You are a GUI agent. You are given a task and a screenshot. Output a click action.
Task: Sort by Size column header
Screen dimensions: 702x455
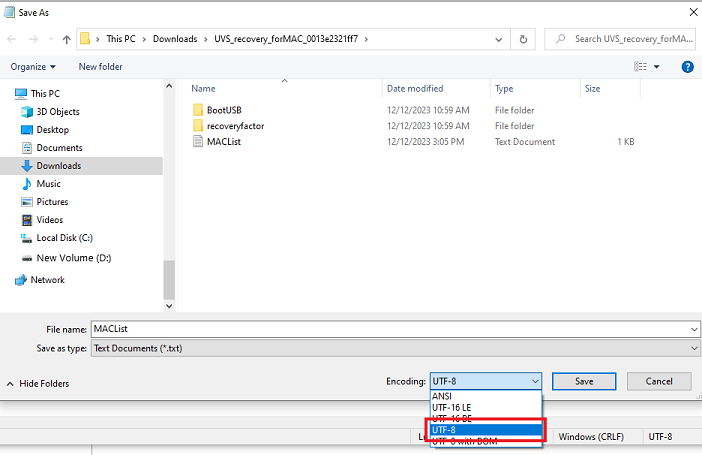(x=592, y=89)
